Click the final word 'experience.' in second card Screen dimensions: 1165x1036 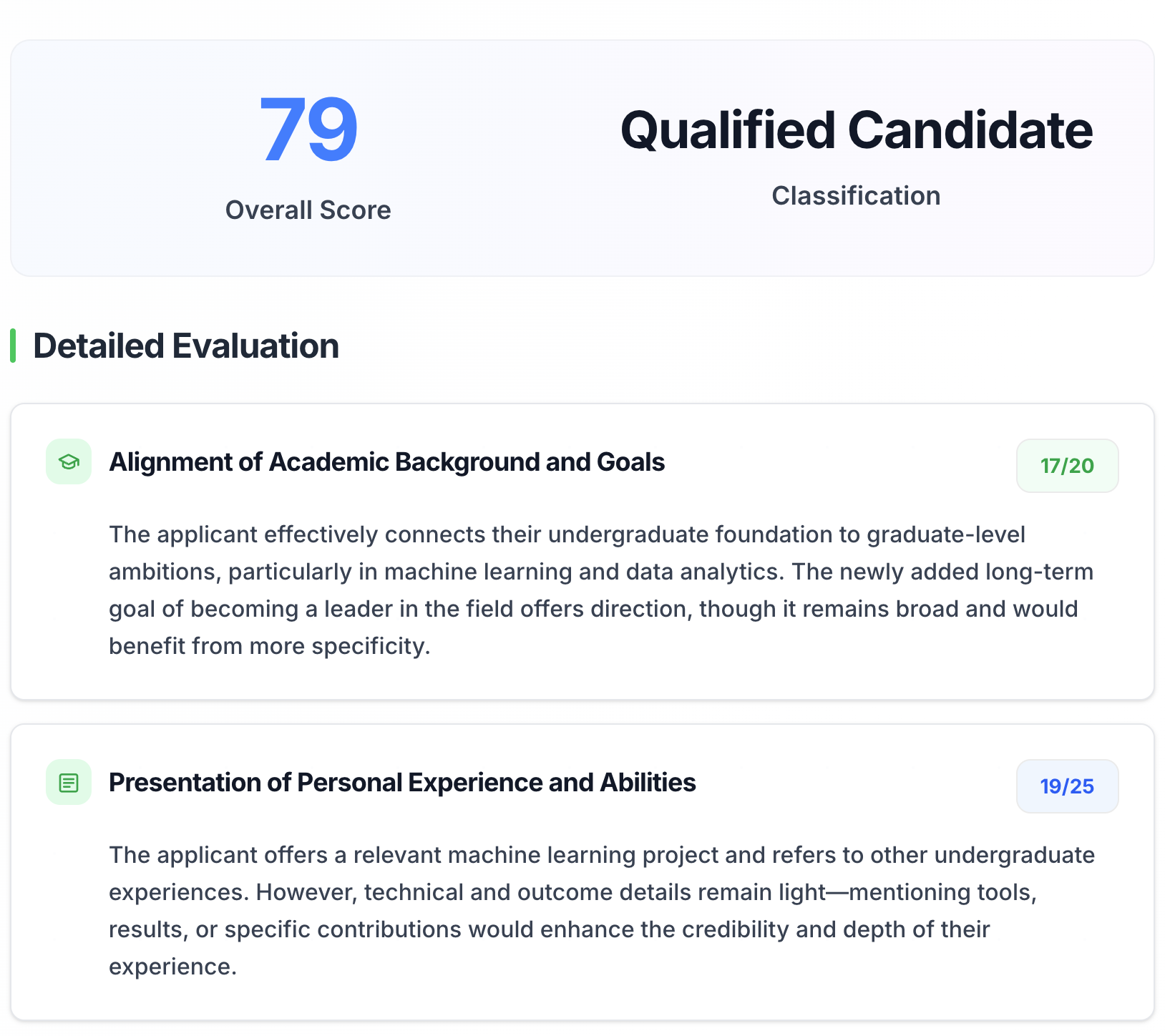pos(172,967)
